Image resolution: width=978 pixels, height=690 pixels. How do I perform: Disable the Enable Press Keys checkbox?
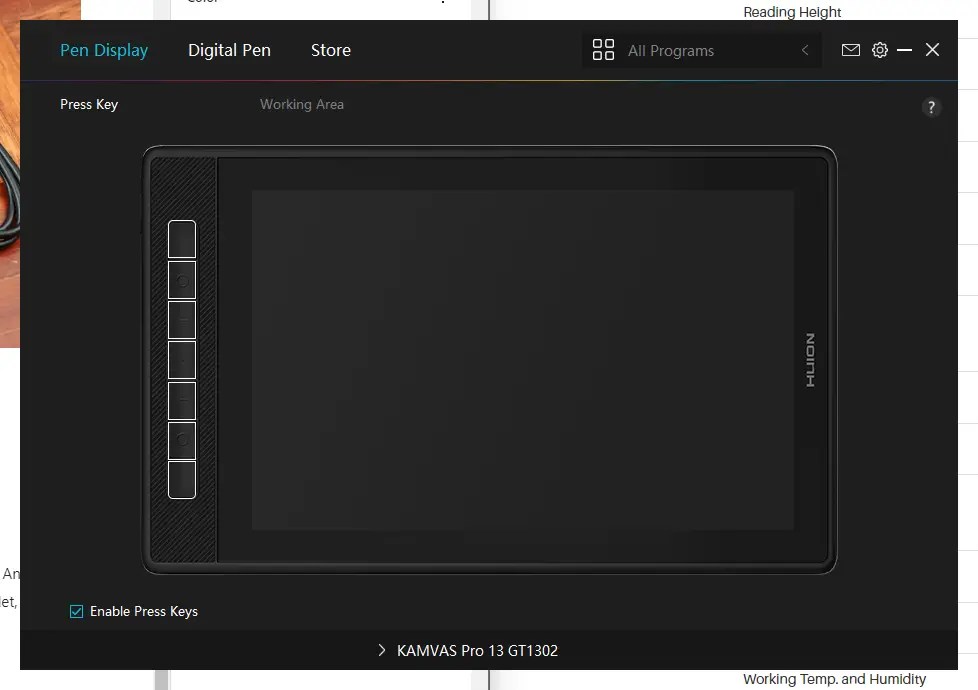pyautogui.click(x=76, y=611)
